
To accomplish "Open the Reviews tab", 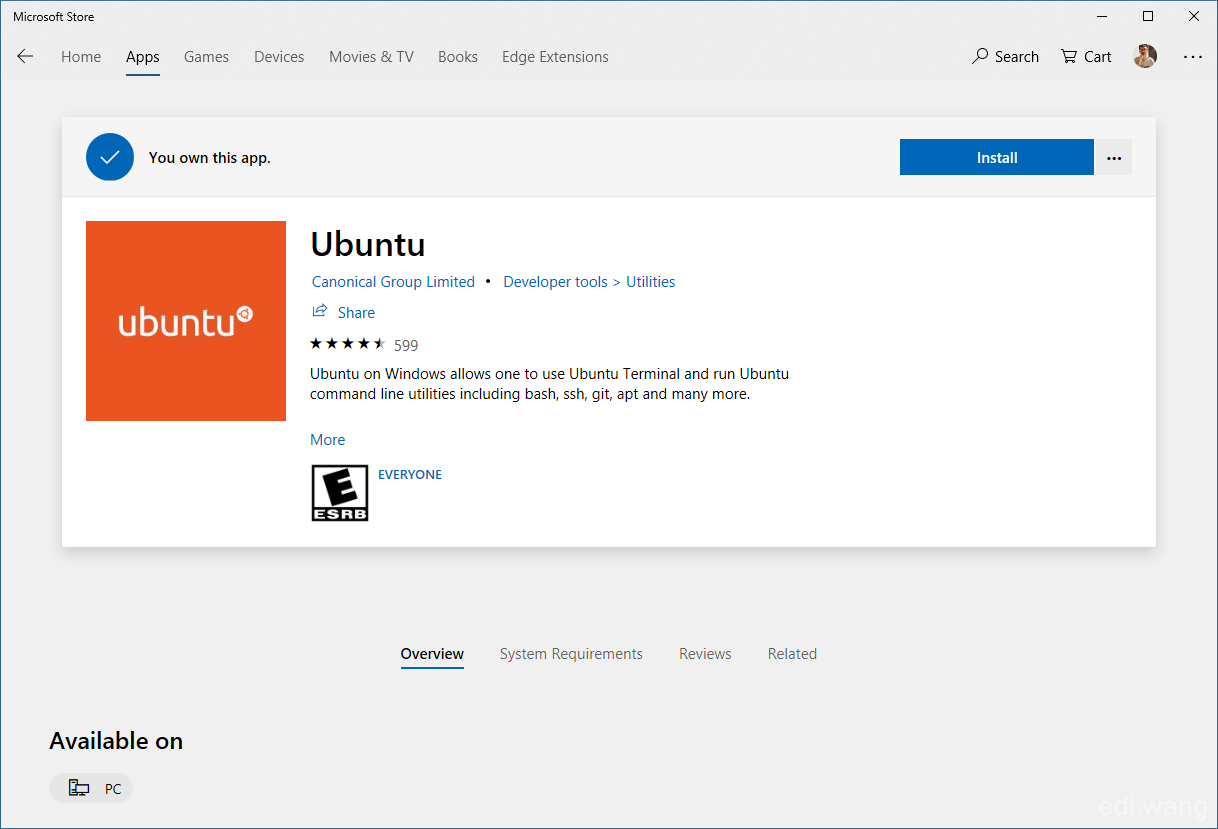I will (705, 654).
